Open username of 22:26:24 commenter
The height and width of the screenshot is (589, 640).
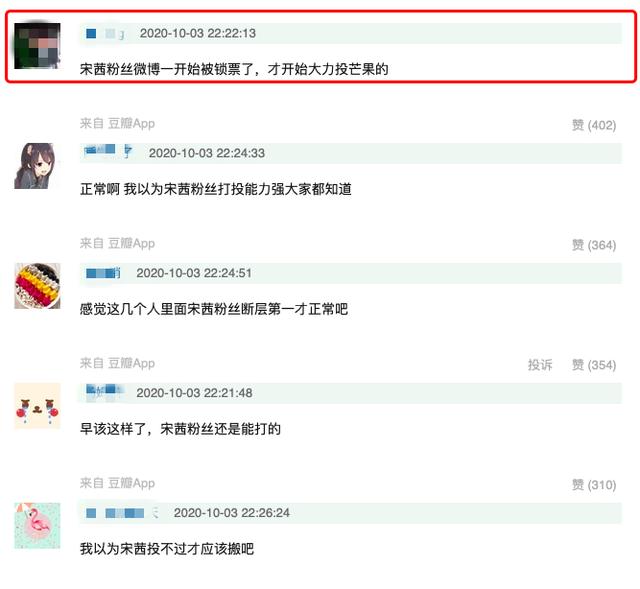click(x=122, y=513)
